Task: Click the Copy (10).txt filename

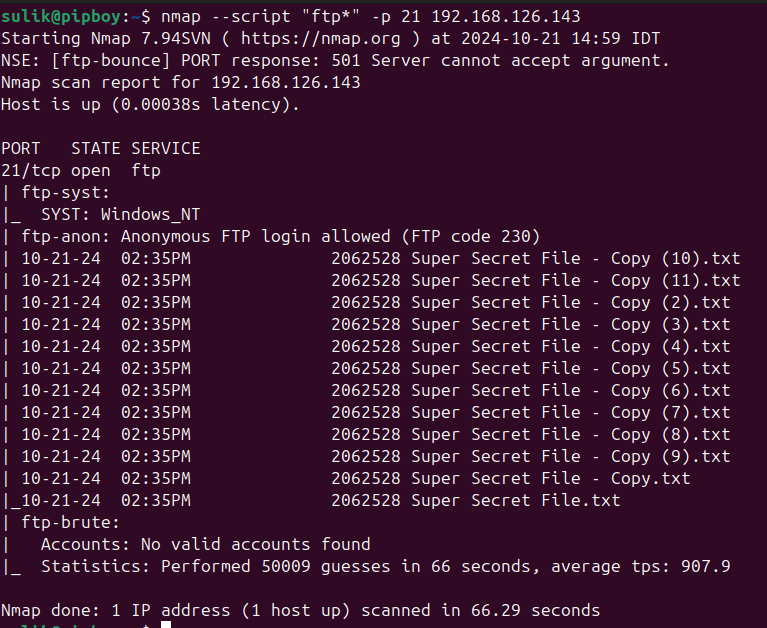Action: click(675, 258)
